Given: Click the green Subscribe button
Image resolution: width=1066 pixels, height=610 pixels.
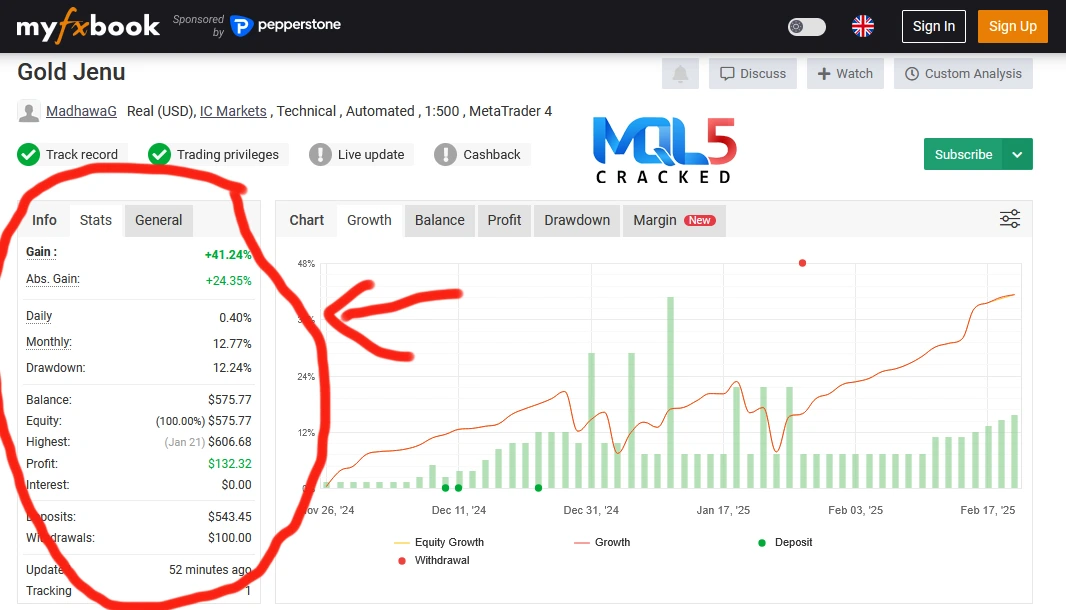Looking at the screenshot, I should [x=963, y=154].
